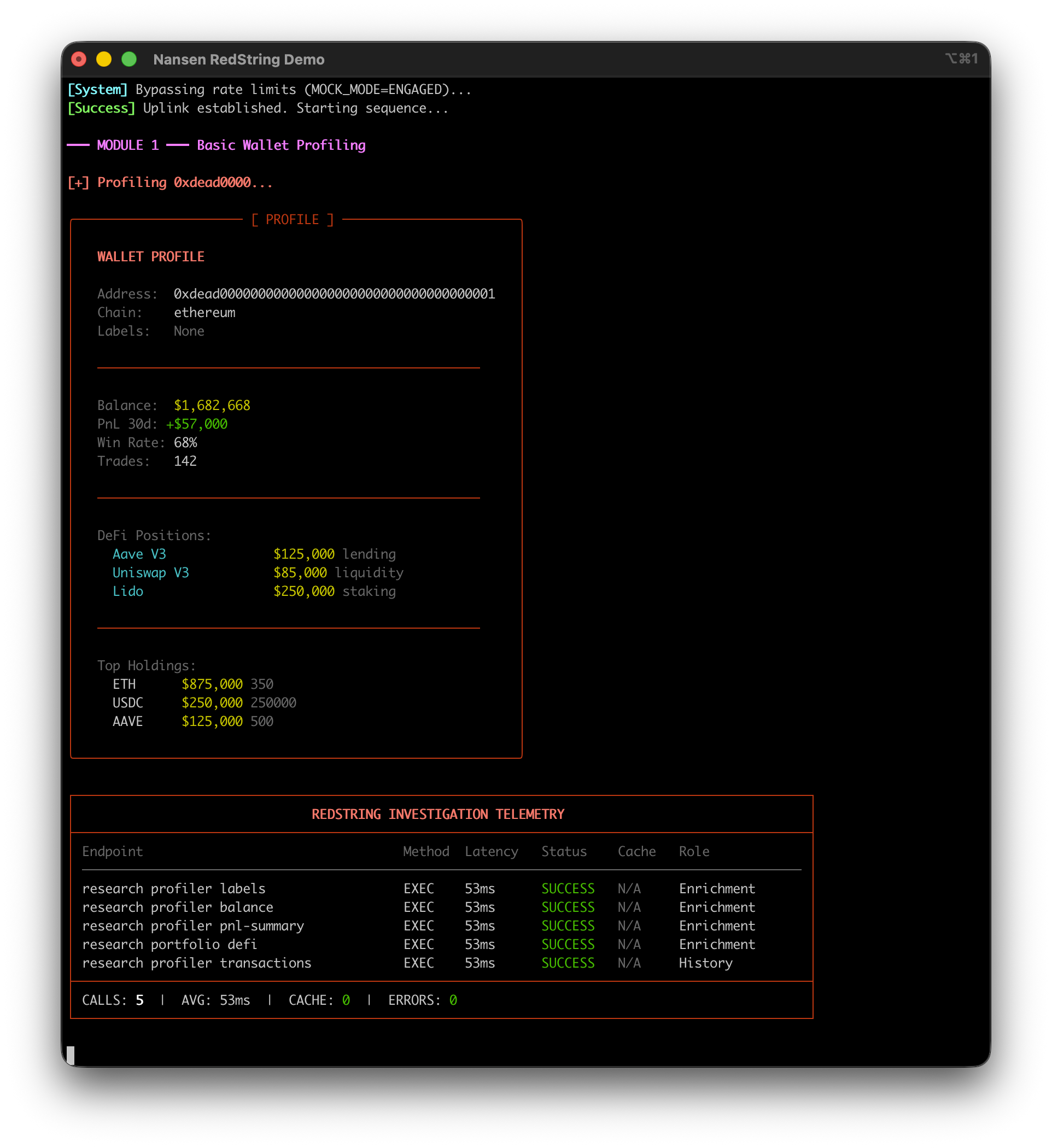Screen dimensions: 1052x1148
Task: Click 'research profiler transactions' endpoint row
Action: pyautogui.click(x=196, y=963)
